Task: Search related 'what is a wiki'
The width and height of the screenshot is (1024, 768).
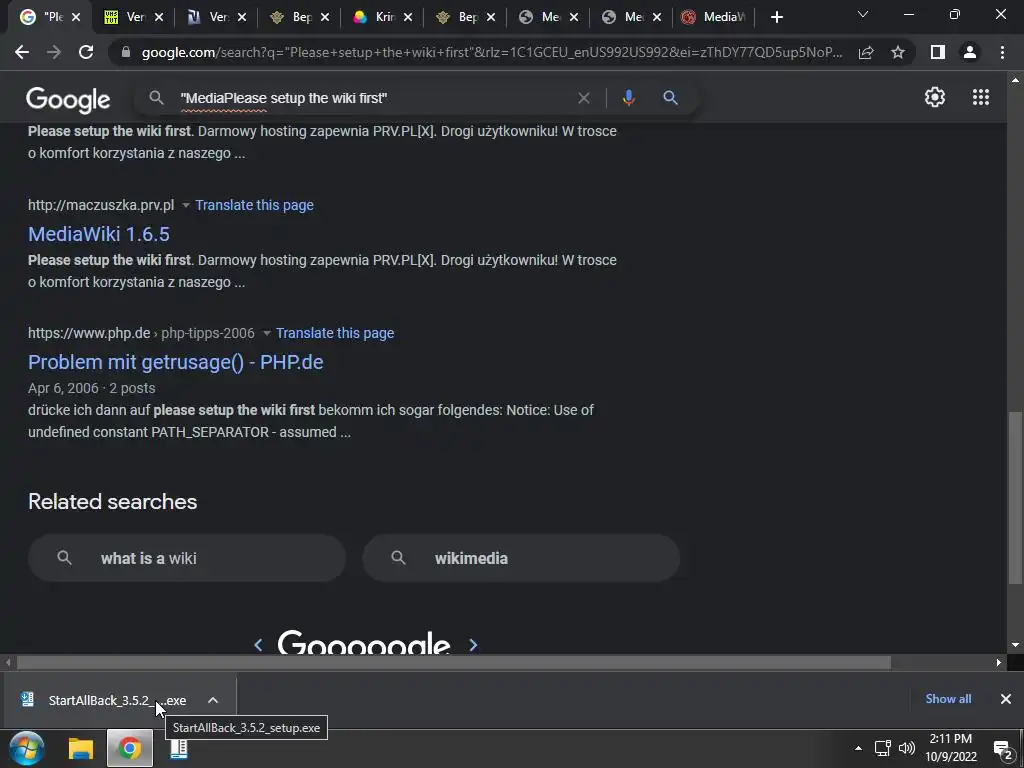Action: 187,558
